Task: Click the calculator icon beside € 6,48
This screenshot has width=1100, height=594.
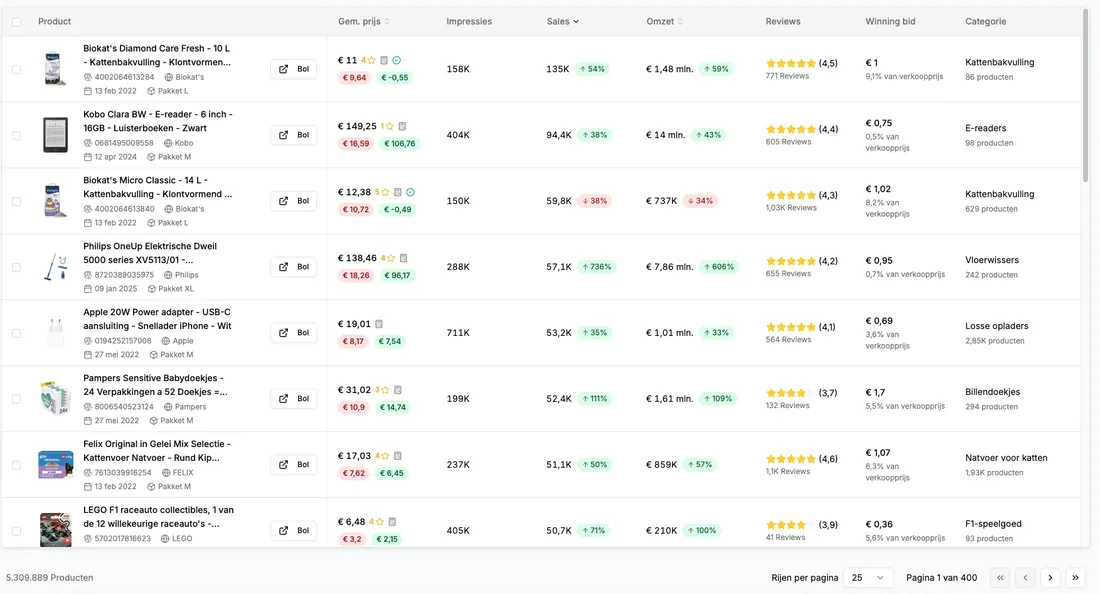Action: (x=392, y=522)
